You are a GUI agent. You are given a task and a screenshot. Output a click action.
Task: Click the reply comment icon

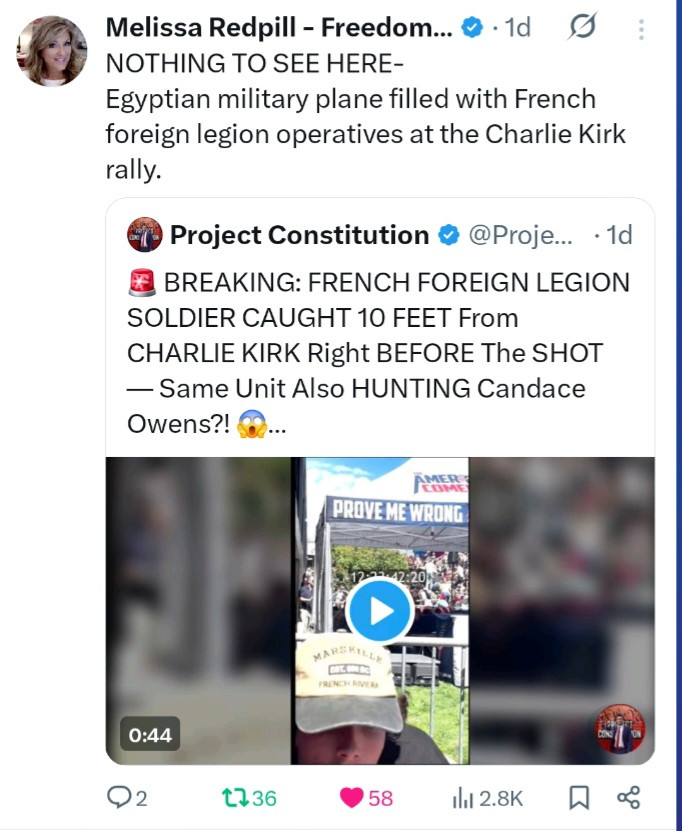coord(119,797)
